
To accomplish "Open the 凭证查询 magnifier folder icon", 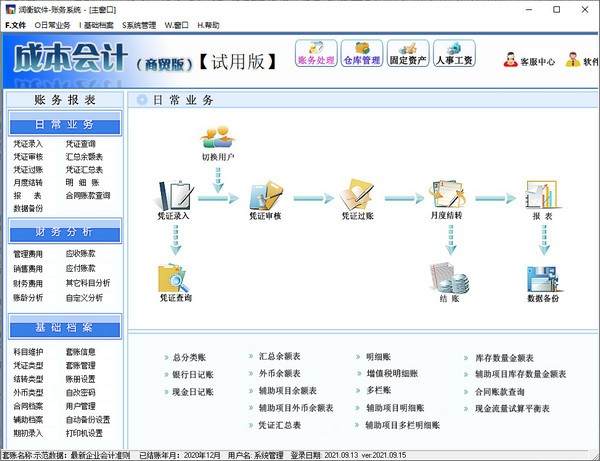I will pyautogui.click(x=174, y=278).
